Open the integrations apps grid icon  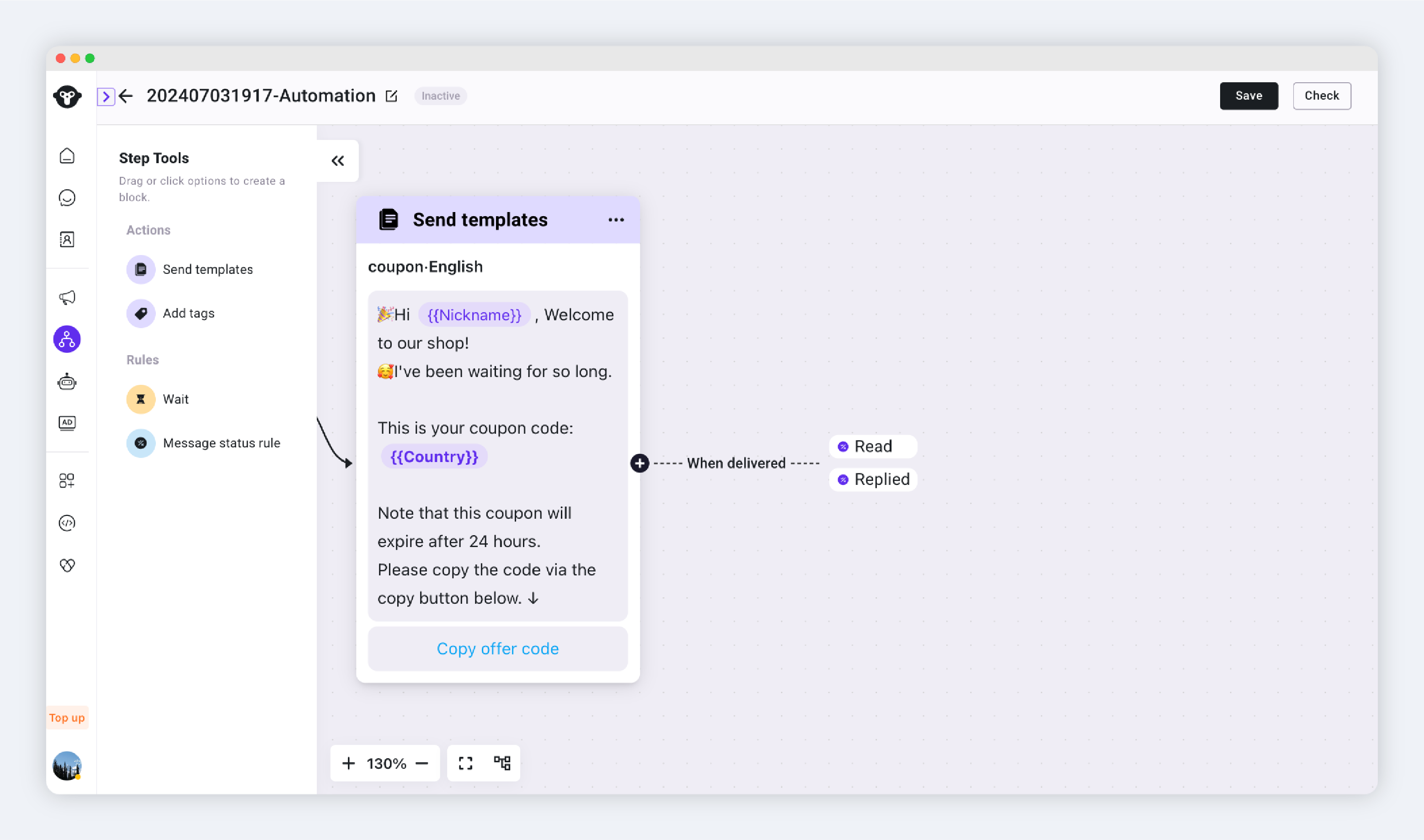pyautogui.click(x=67, y=481)
